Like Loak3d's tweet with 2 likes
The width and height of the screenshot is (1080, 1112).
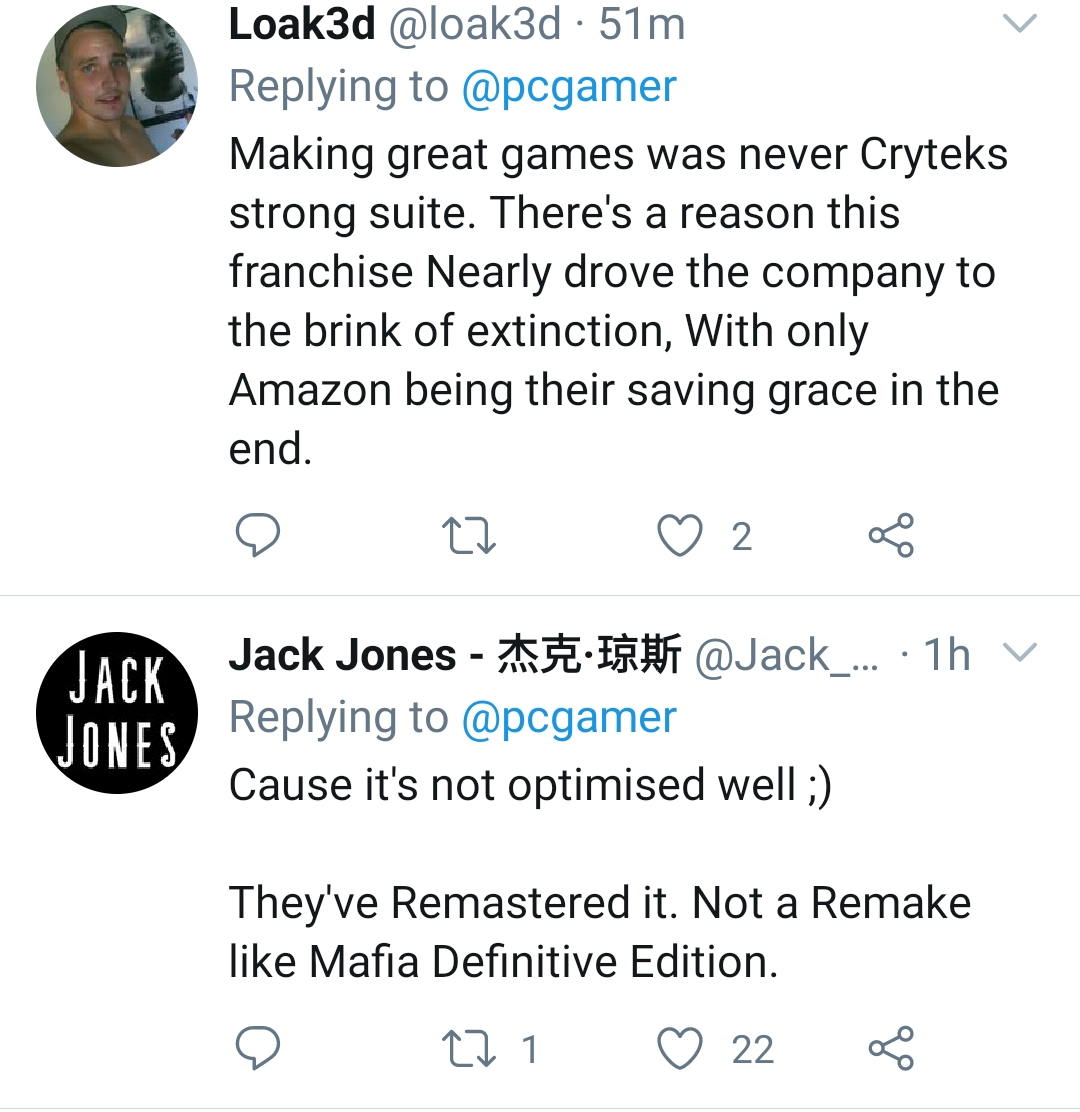(x=680, y=536)
